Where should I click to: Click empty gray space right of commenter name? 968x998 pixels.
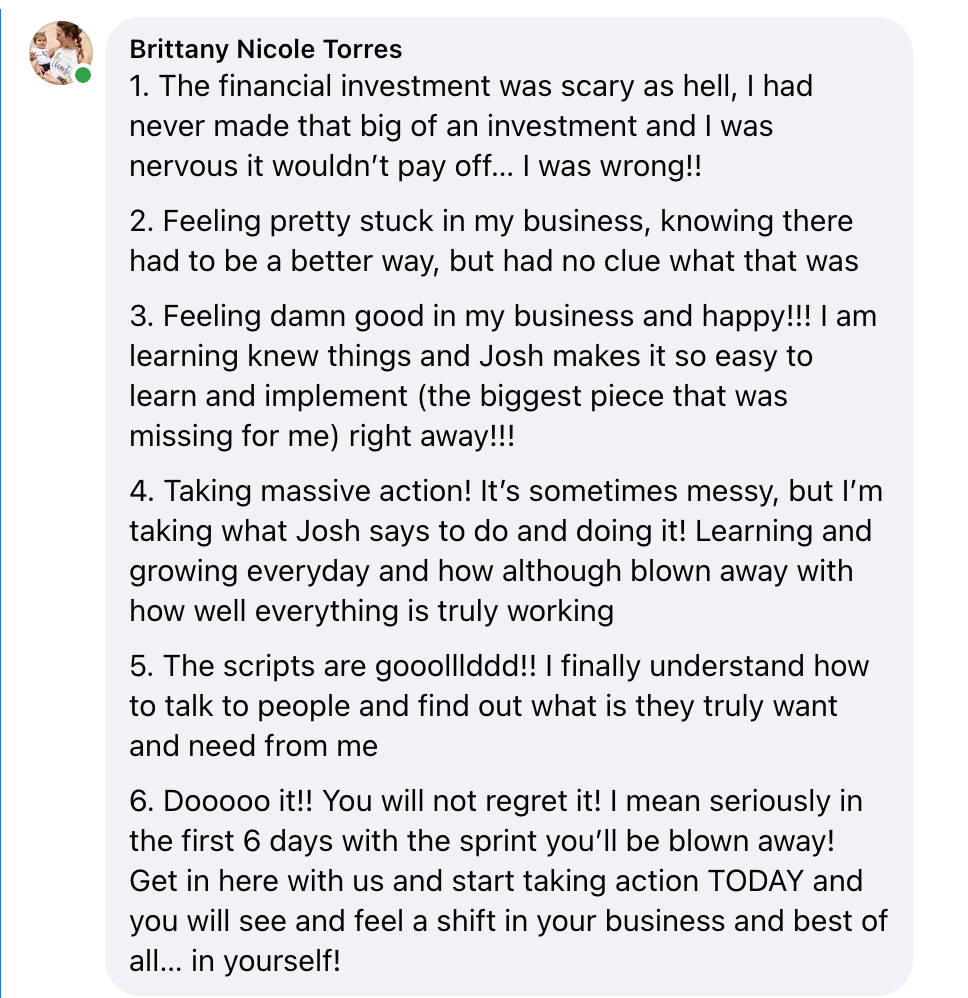[x=650, y=49]
